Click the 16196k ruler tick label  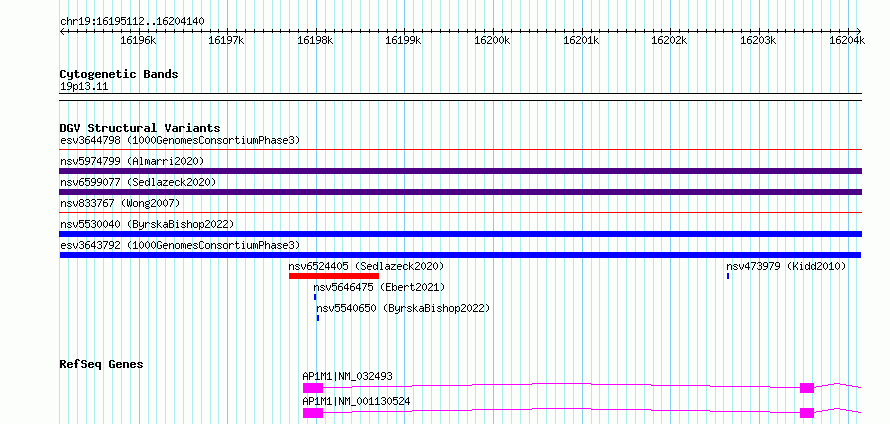[x=138, y=40]
